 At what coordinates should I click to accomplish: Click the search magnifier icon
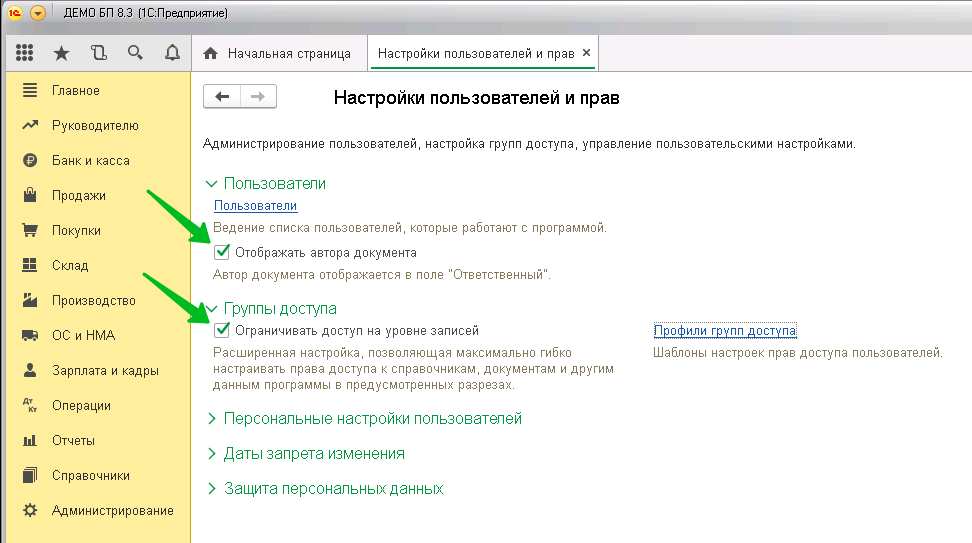click(x=135, y=53)
